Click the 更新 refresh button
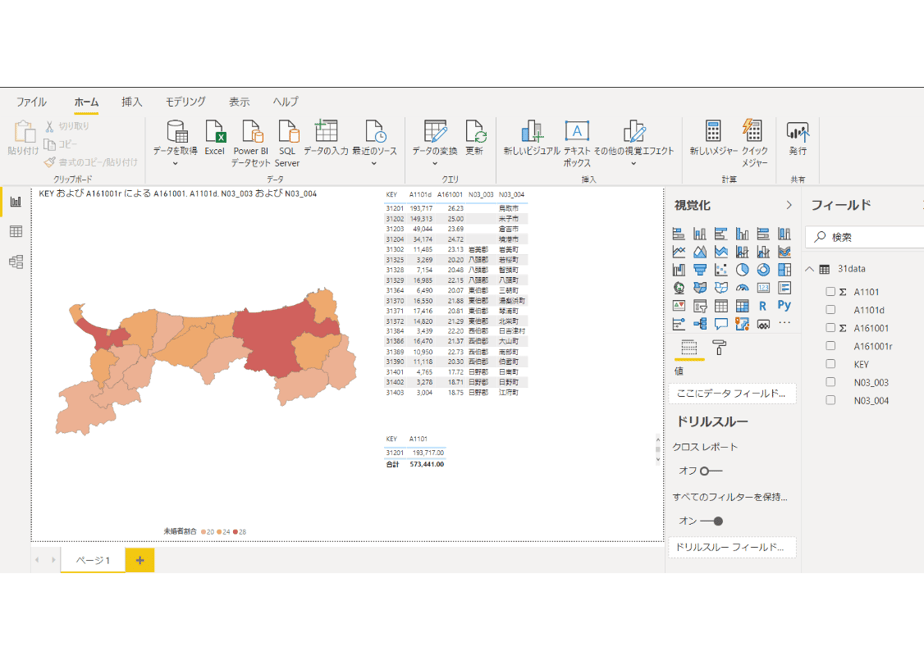The image size is (924, 660). click(474, 138)
